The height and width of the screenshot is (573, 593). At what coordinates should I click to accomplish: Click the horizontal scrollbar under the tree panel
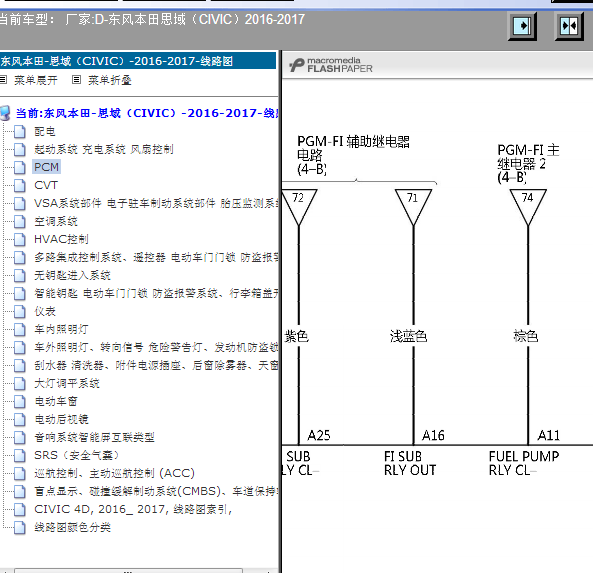tap(129, 570)
